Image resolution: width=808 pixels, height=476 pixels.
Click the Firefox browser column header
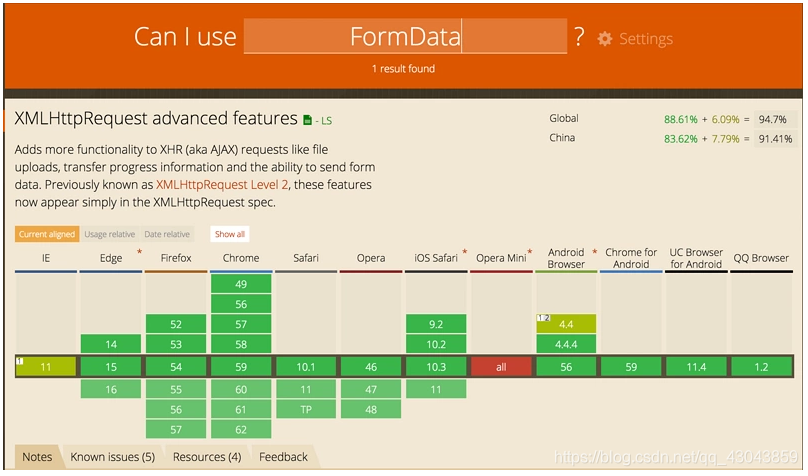pos(176,258)
